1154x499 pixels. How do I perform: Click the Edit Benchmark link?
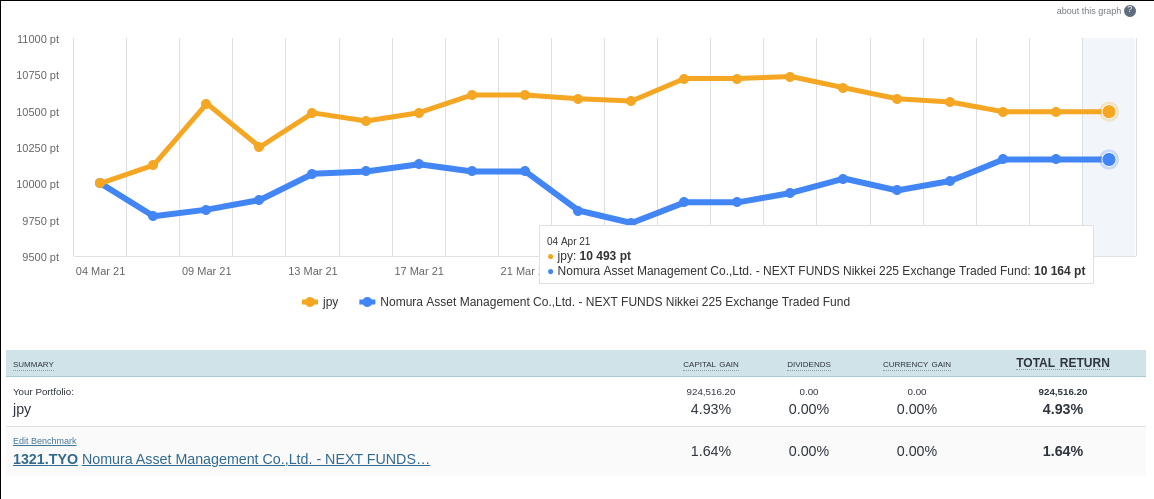45,441
